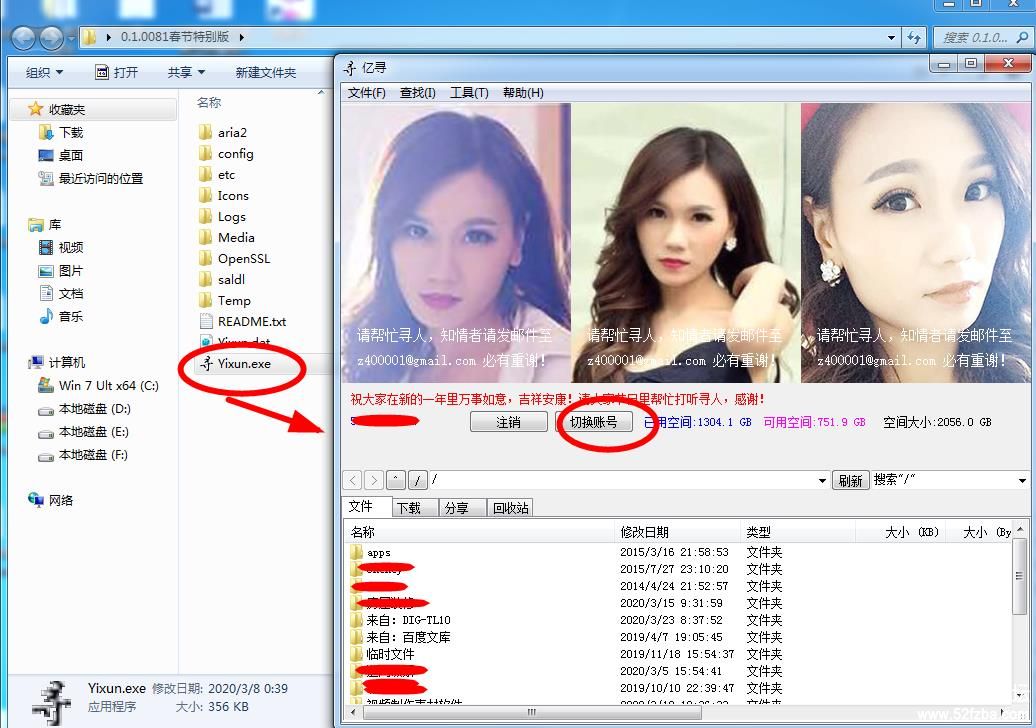
Task: Switch to the 回收站 tab
Action: point(511,507)
